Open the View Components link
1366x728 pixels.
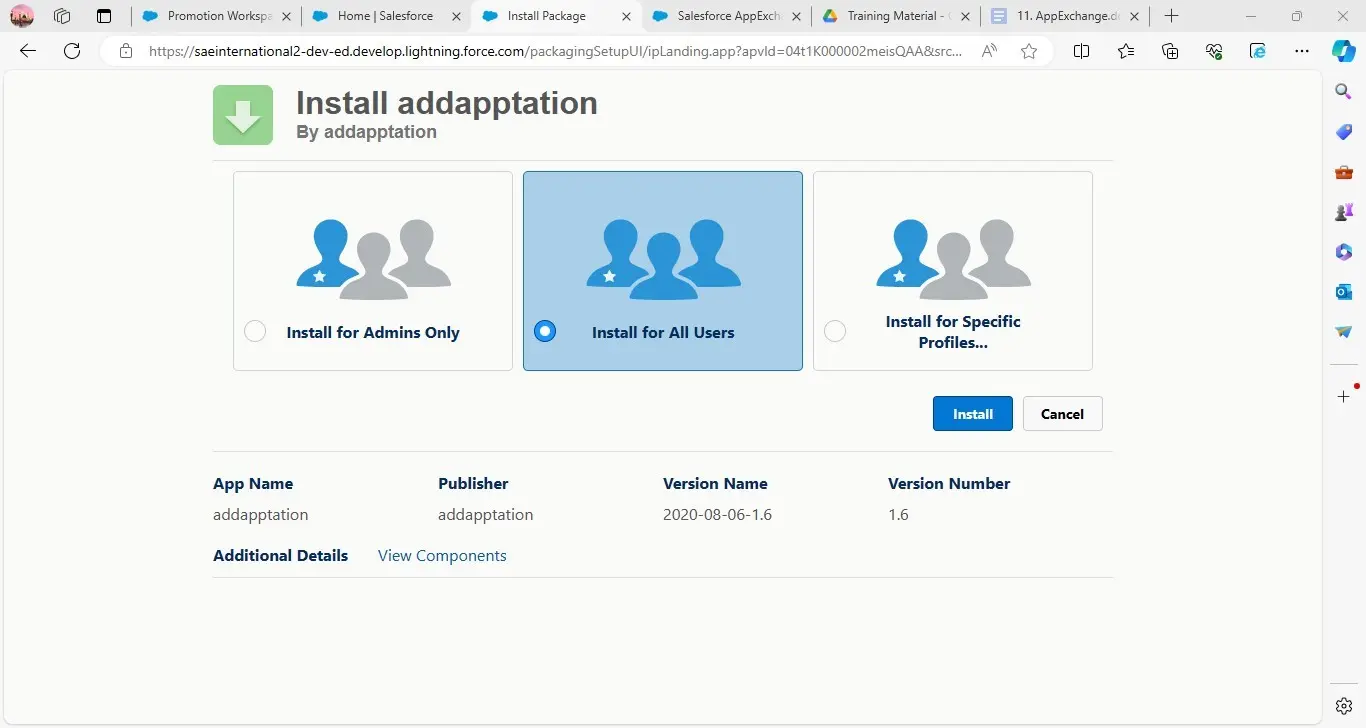point(442,556)
